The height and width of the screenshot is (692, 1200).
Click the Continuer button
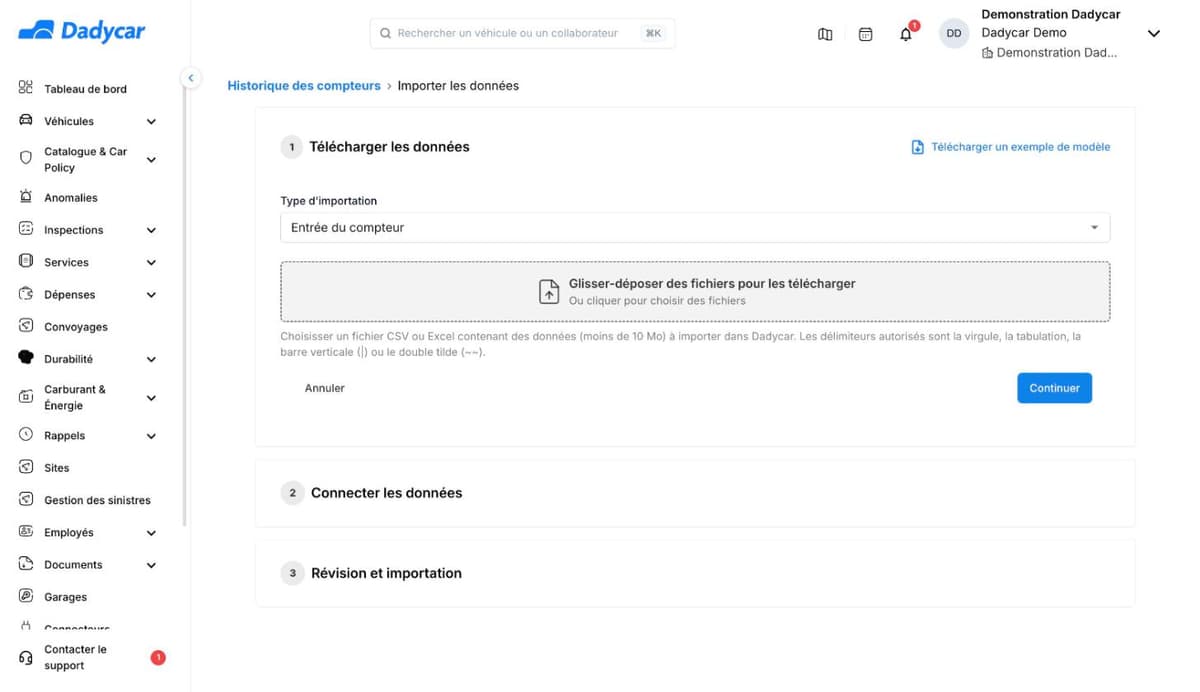coord(1054,388)
